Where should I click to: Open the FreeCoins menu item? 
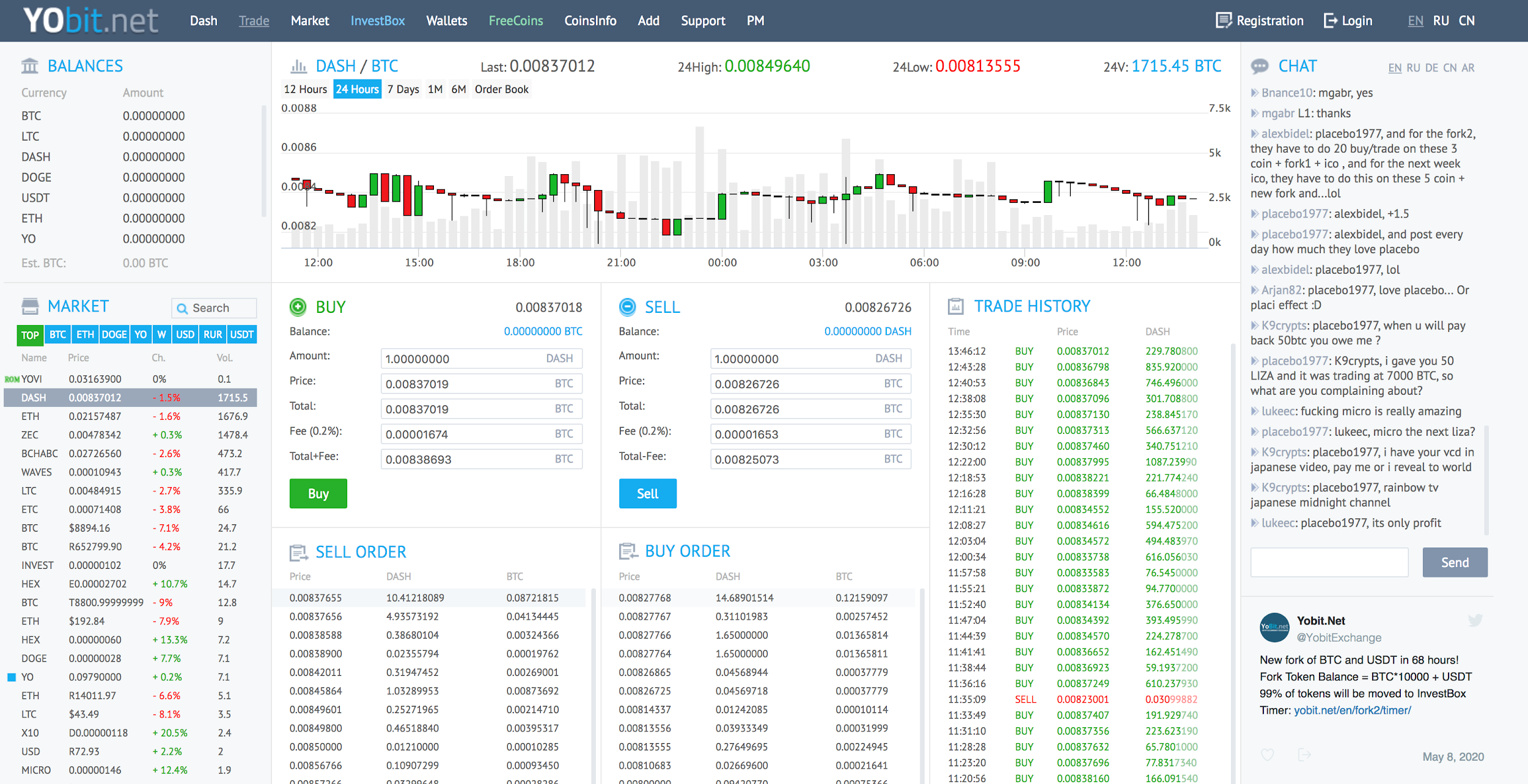(516, 21)
